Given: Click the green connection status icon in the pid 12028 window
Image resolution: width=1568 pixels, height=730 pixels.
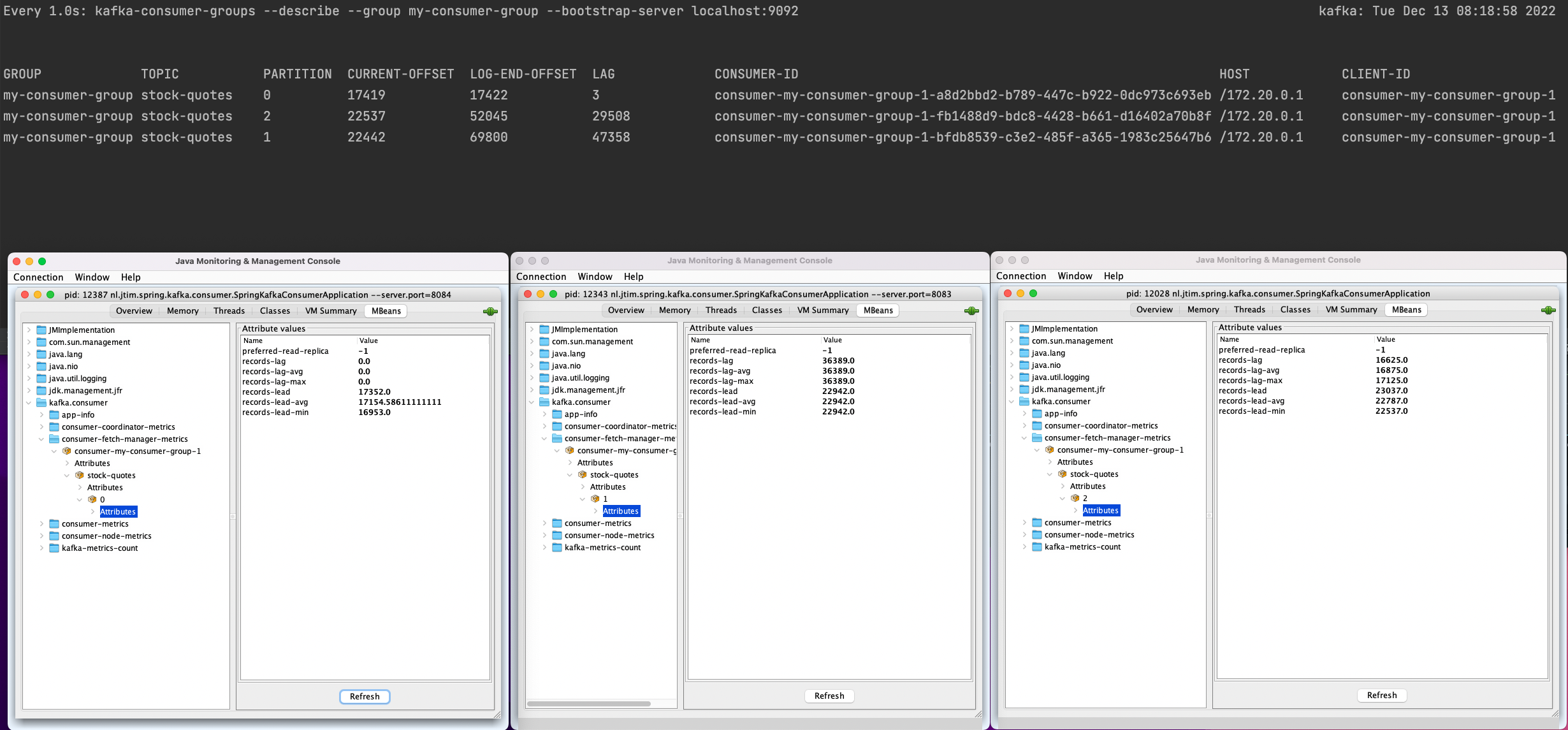Looking at the screenshot, I should tap(1548, 310).
